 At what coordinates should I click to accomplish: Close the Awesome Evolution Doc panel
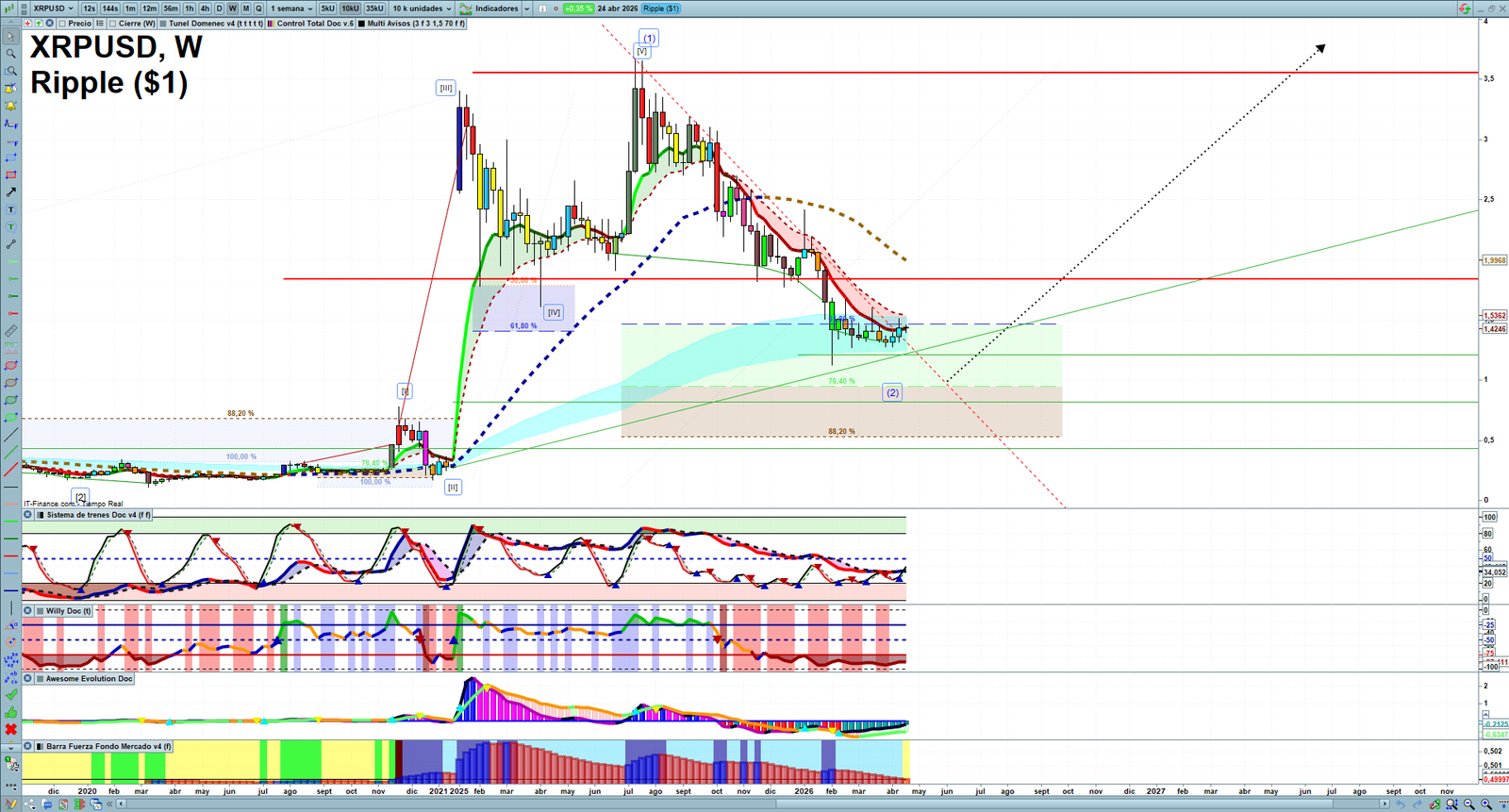click(x=28, y=679)
